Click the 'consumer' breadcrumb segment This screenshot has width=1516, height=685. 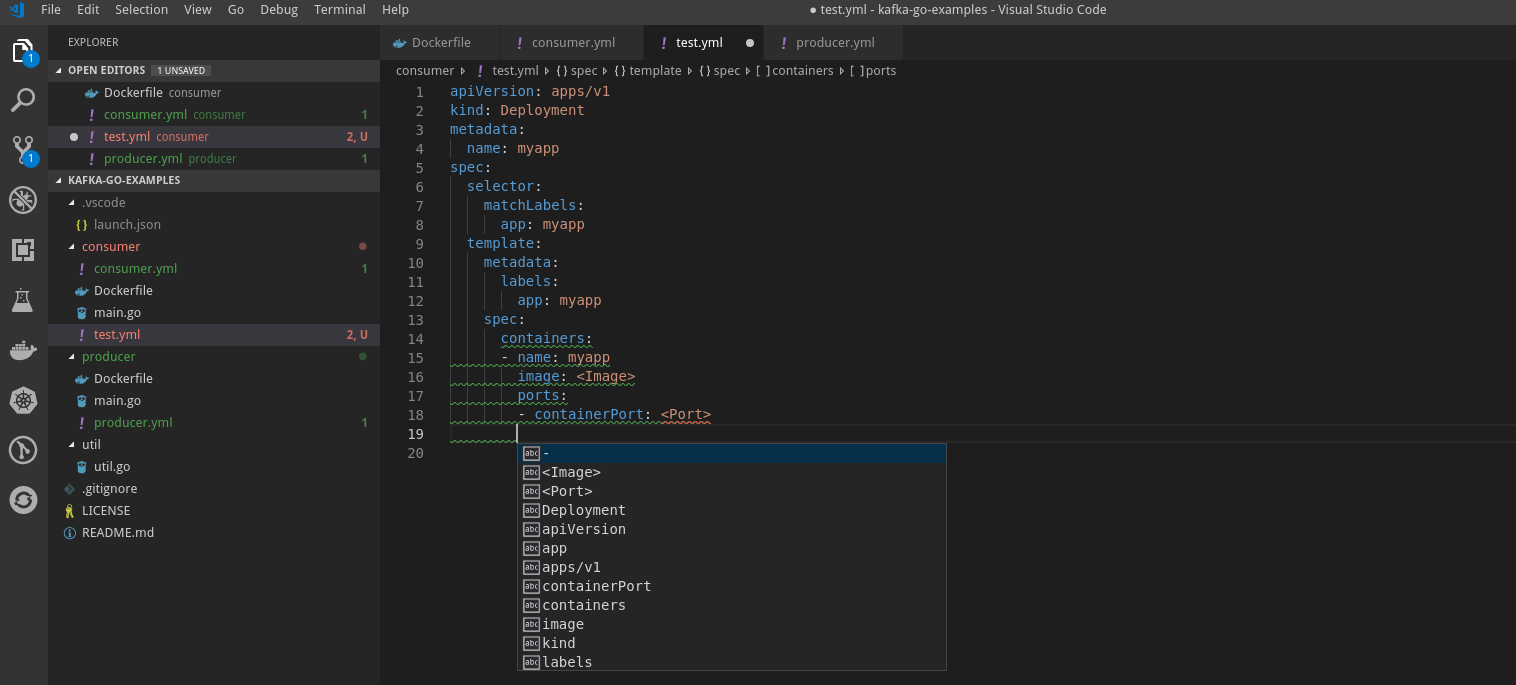(x=425, y=71)
